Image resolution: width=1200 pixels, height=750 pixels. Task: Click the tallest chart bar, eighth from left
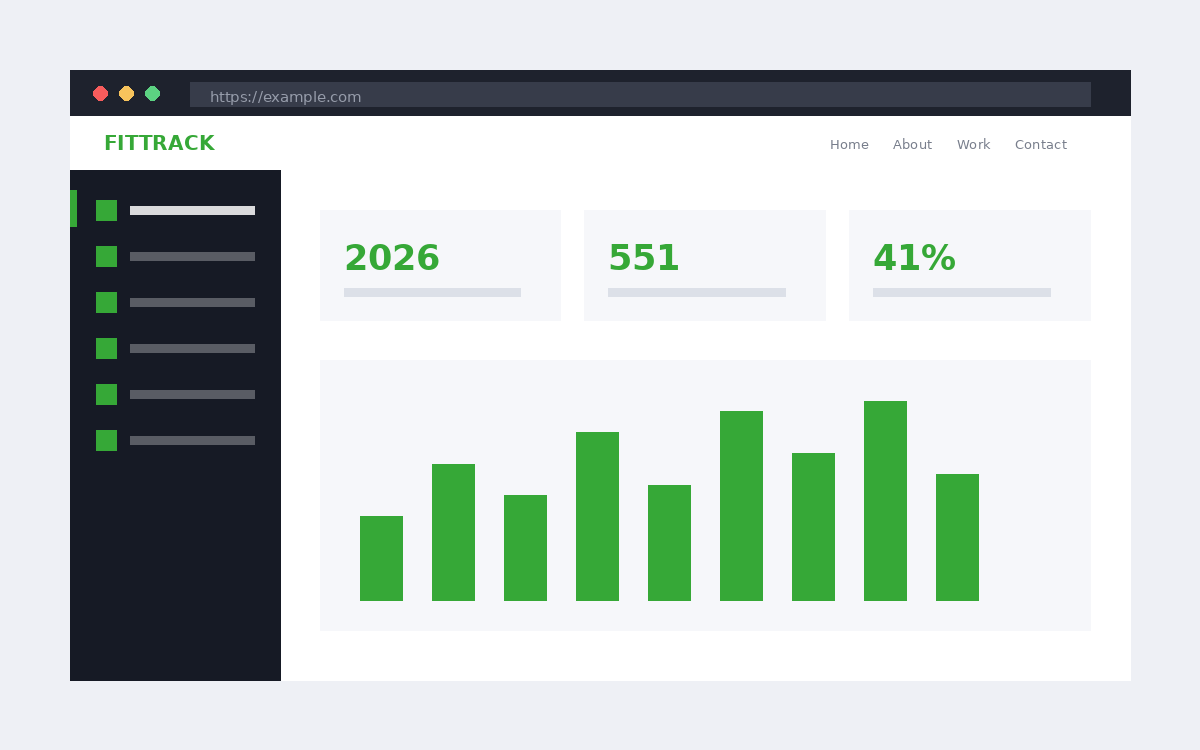885,501
